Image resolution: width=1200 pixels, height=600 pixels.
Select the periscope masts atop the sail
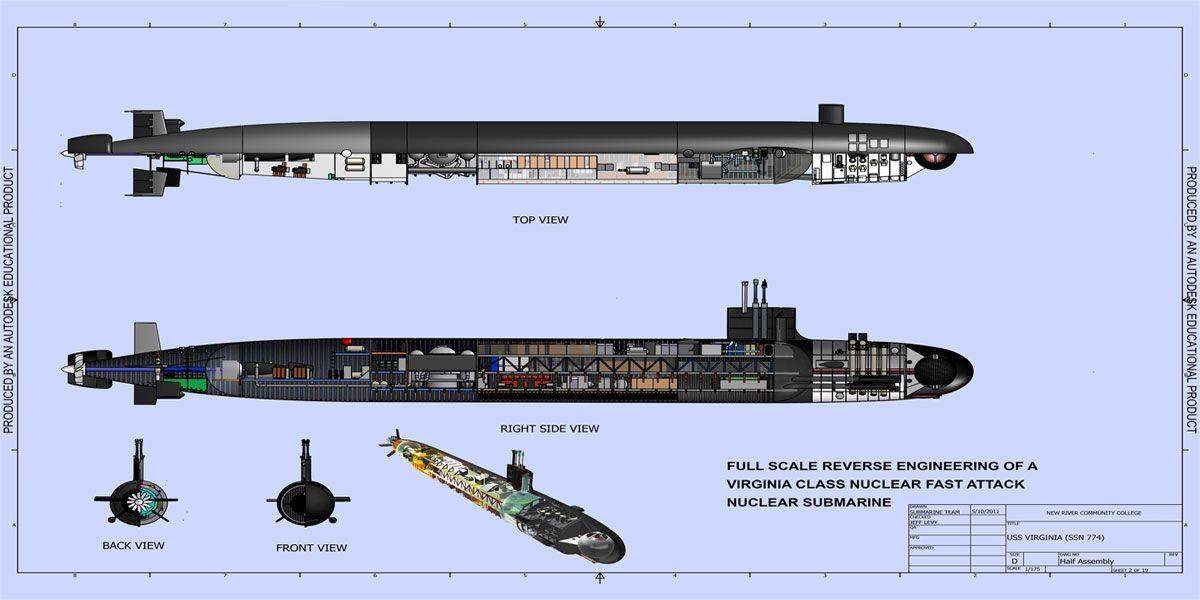[757, 288]
